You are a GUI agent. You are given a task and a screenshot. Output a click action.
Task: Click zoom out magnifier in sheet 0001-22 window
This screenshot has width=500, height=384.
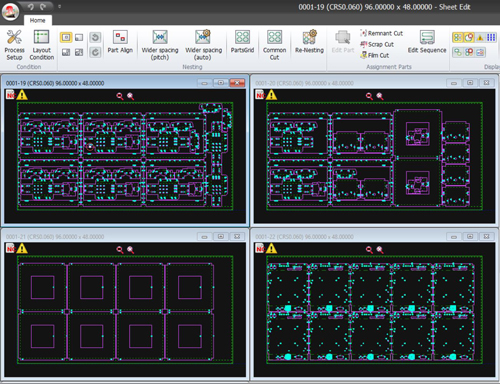(x=369, y=250)
